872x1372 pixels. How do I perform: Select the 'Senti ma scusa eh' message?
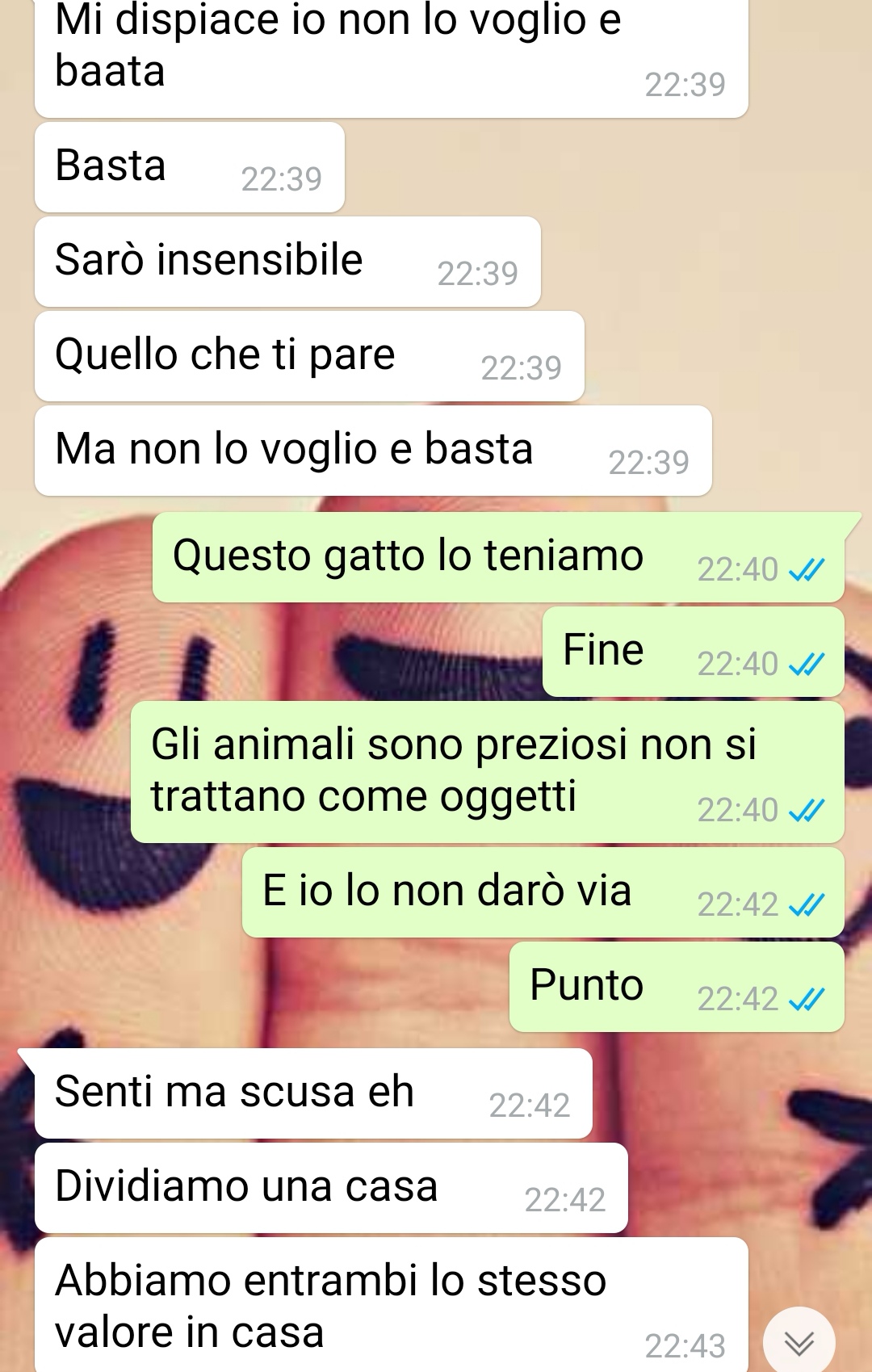(313, 1093)
